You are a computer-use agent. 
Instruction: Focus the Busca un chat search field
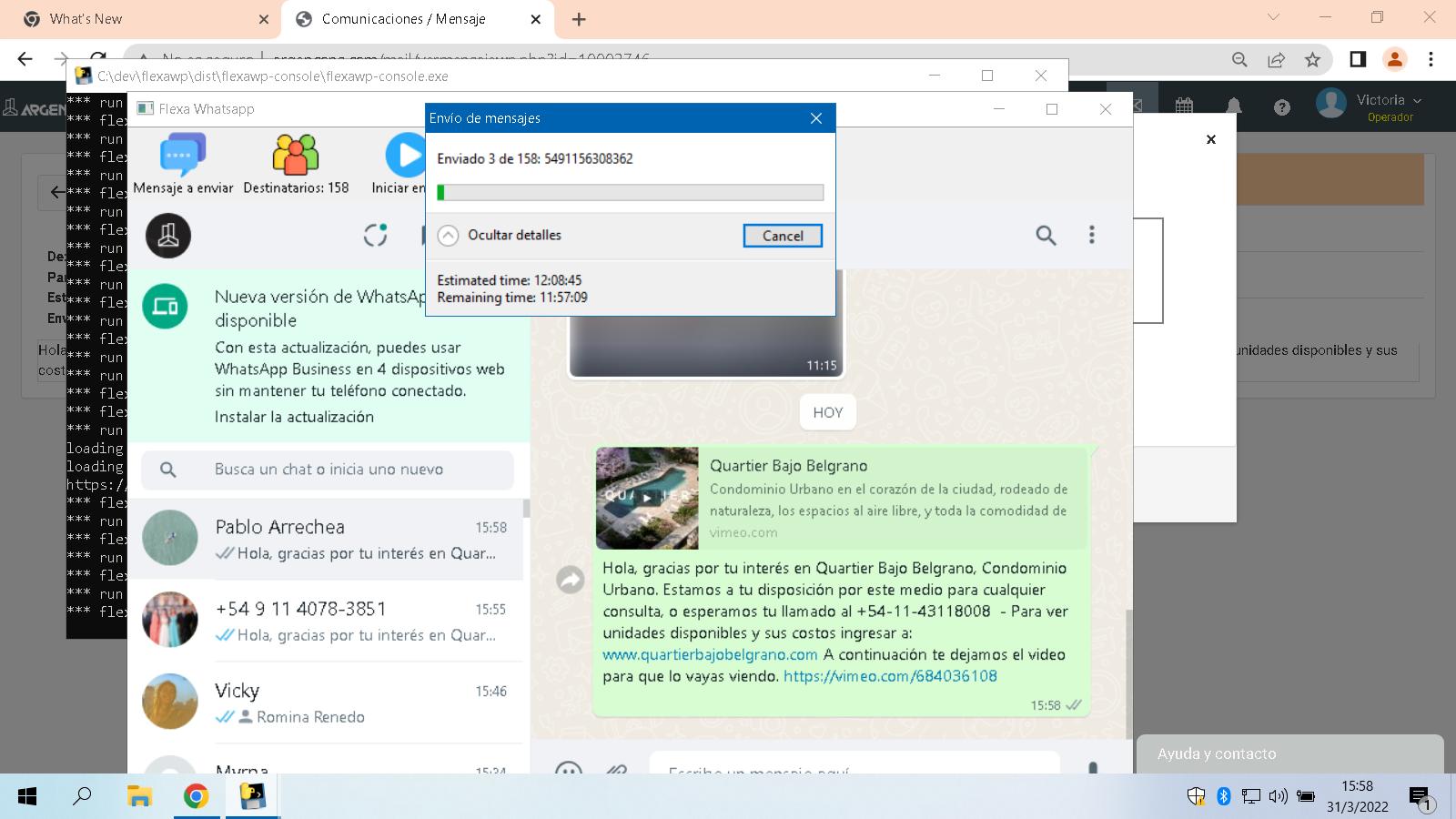coord(328,470)
